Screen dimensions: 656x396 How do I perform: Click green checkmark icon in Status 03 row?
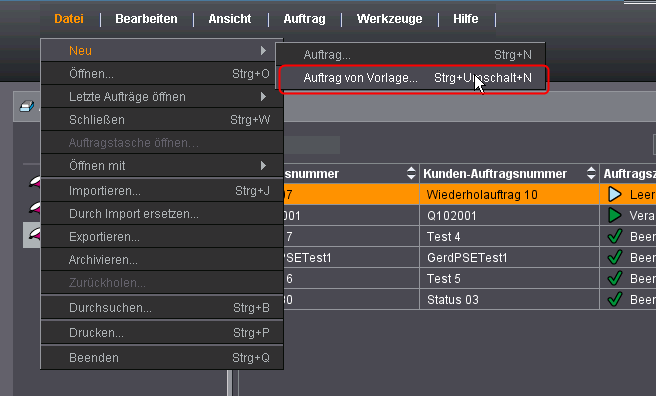pos(615,299)
